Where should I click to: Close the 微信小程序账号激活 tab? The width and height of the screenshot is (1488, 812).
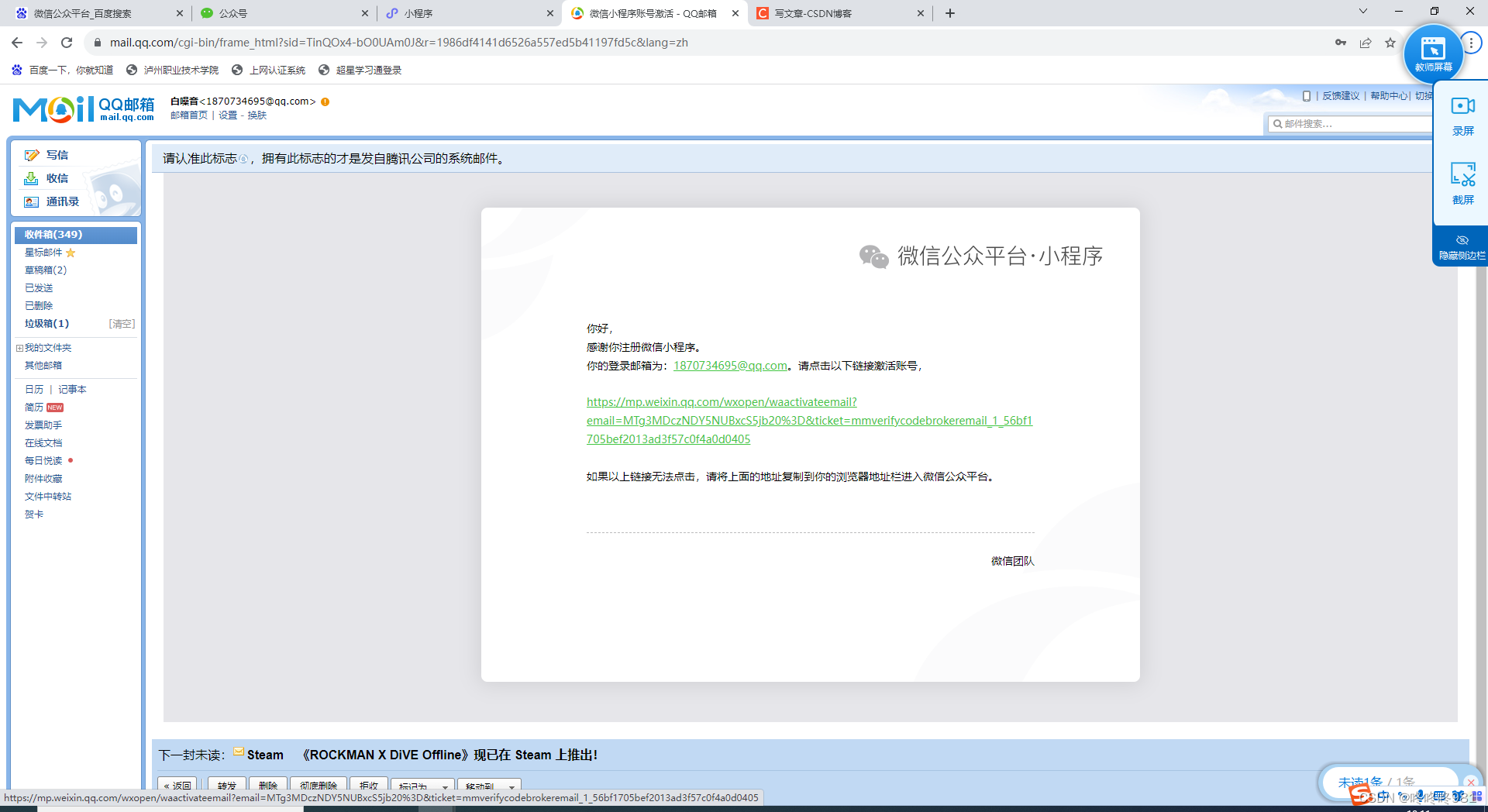735,13
